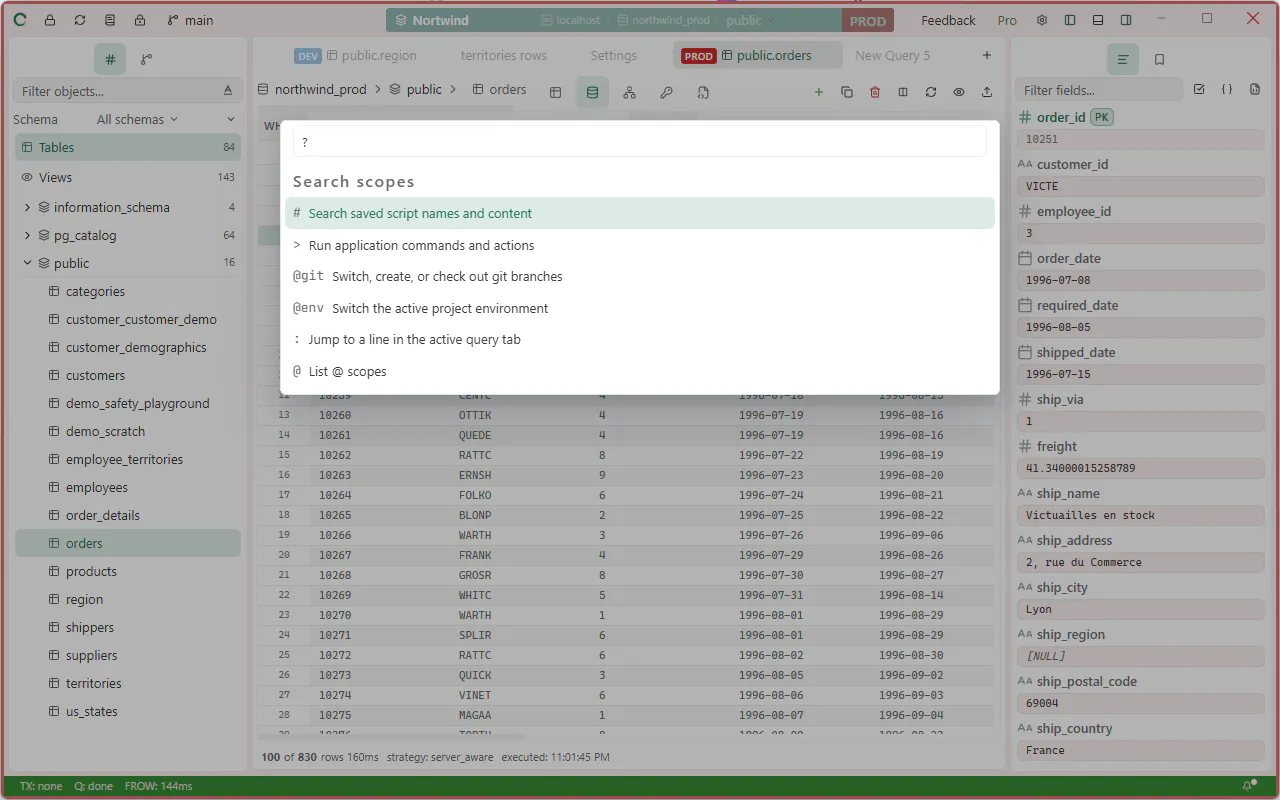The image size is (1280, 800).
Task: Switch to git branches sidebar icon
Action: tap(146, 60)
